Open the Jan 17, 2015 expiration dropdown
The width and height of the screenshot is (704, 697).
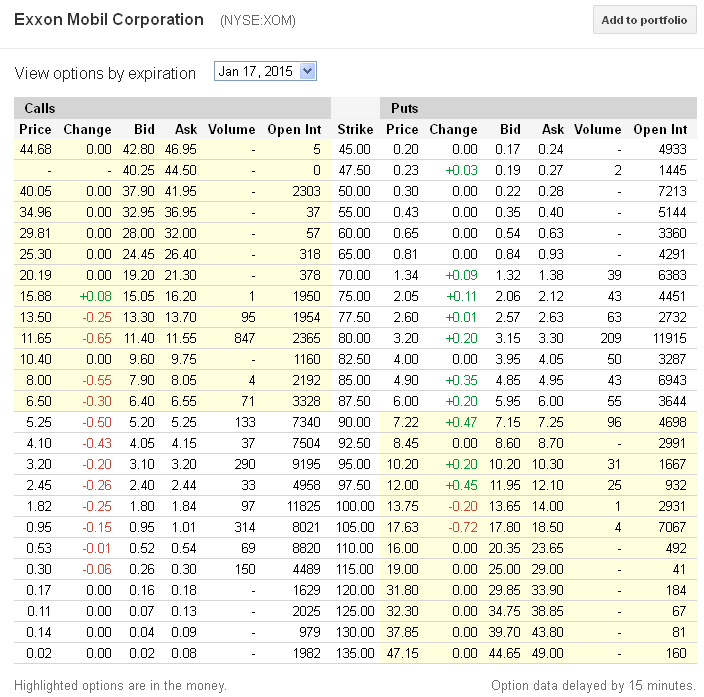pos(265,71)
